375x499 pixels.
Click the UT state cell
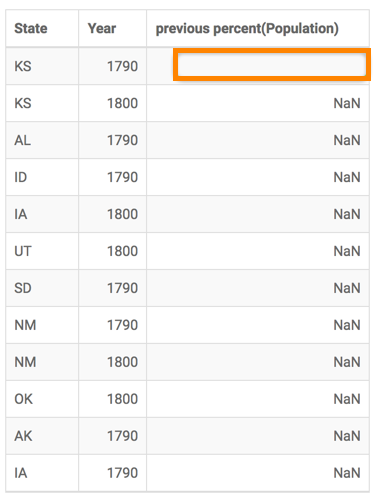[x=23, y=251]
